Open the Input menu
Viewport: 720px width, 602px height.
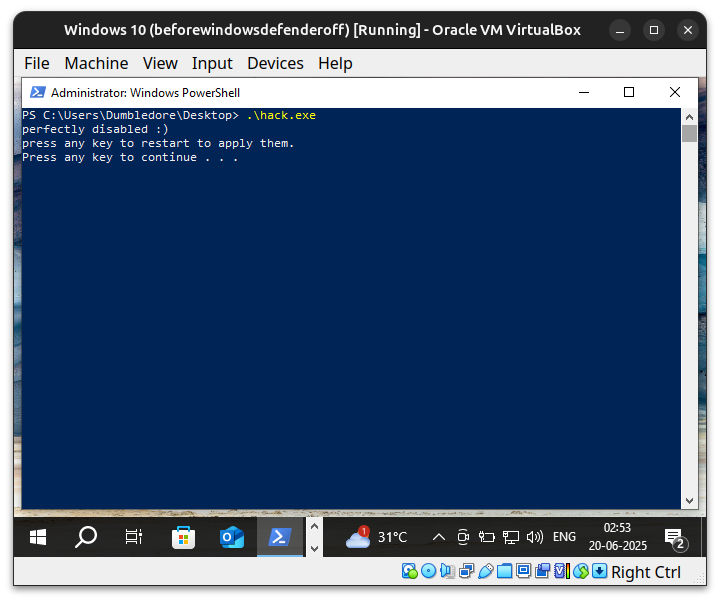coord(212,63)
